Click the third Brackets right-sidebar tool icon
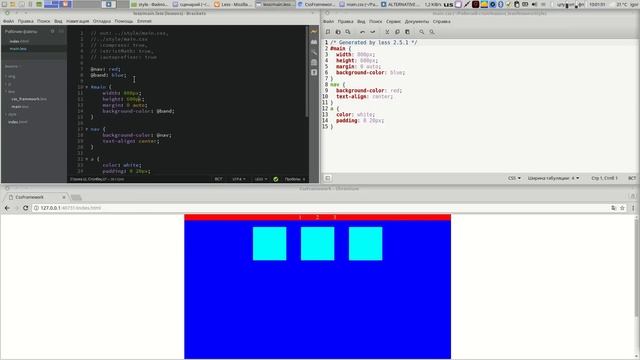Image resolution: width=640 pixels, height=360 pixels. (314, 52)
